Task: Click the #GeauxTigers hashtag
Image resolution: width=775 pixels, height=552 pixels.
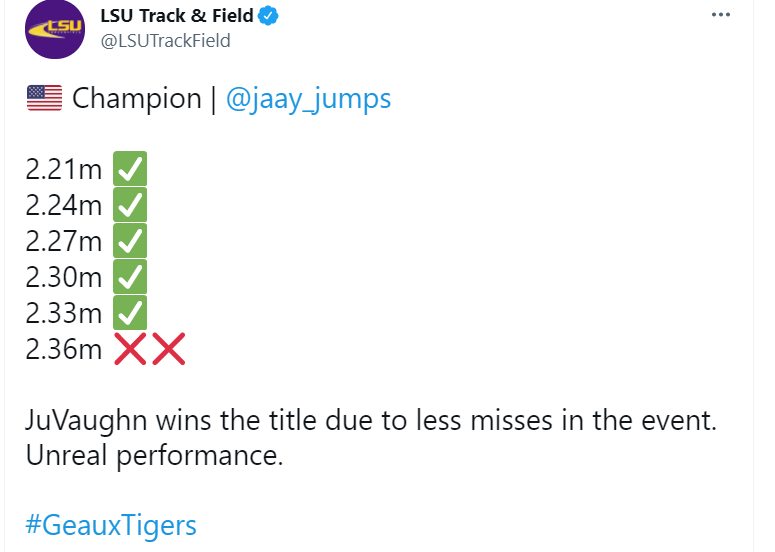Action: (x=111, y=525)
